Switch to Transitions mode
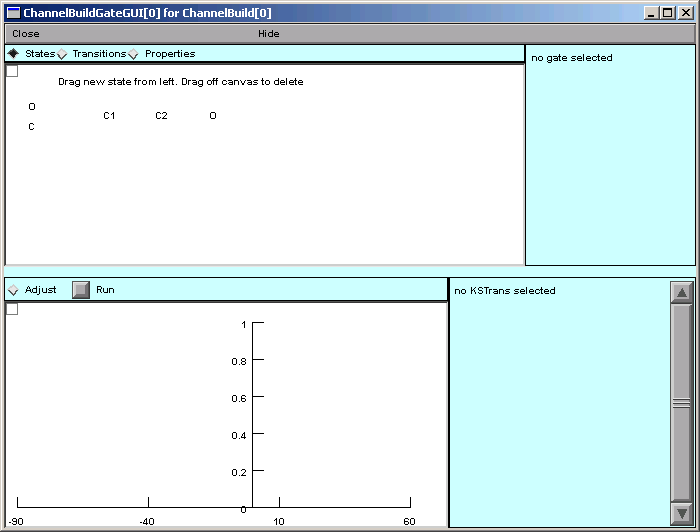Viewport: 700px width, 532px height. click(x=62, y=54)
